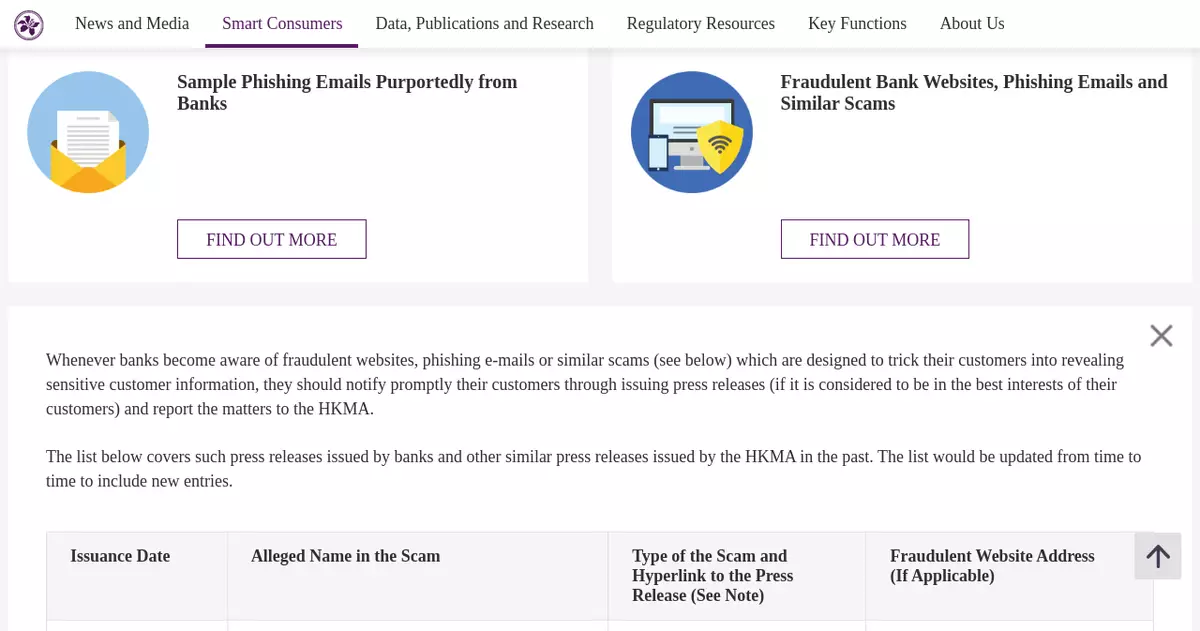1200x631 pixels.
Task: Click the paragraph about press releases list
Action: [593, 469]
